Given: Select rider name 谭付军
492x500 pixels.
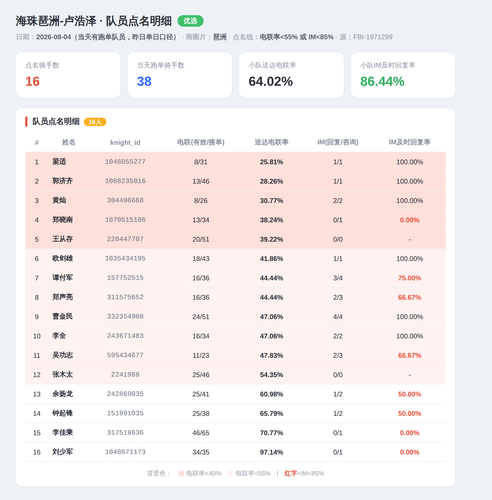Looking at the screenshot, I should [63, 278].
